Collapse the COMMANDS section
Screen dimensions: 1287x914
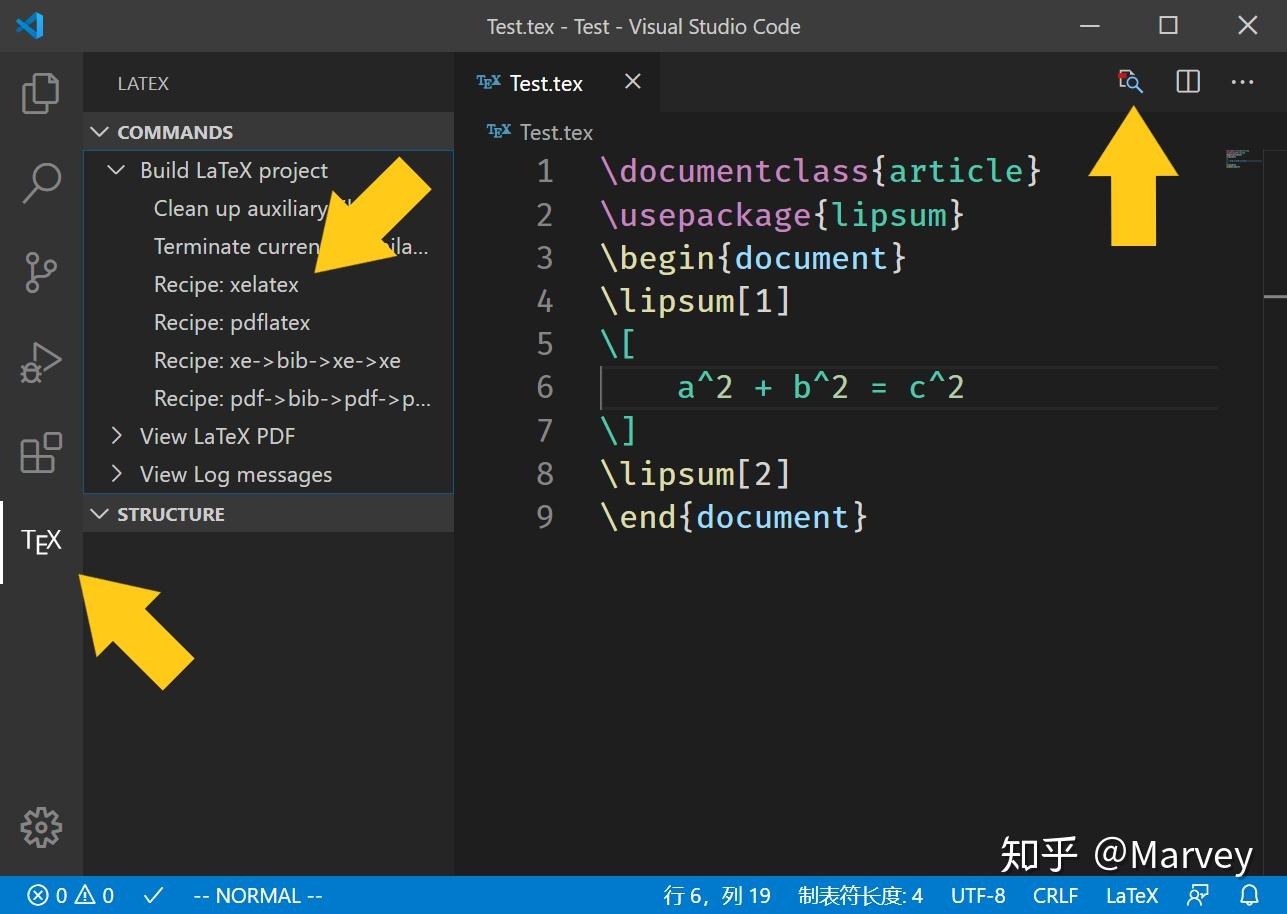98,131
